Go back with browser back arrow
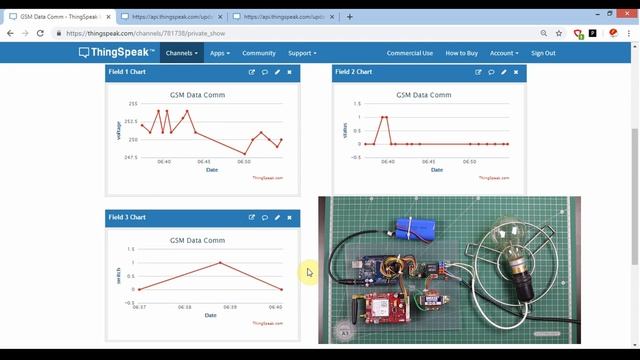This screenshot has height=360, width=640. (10, 33)
